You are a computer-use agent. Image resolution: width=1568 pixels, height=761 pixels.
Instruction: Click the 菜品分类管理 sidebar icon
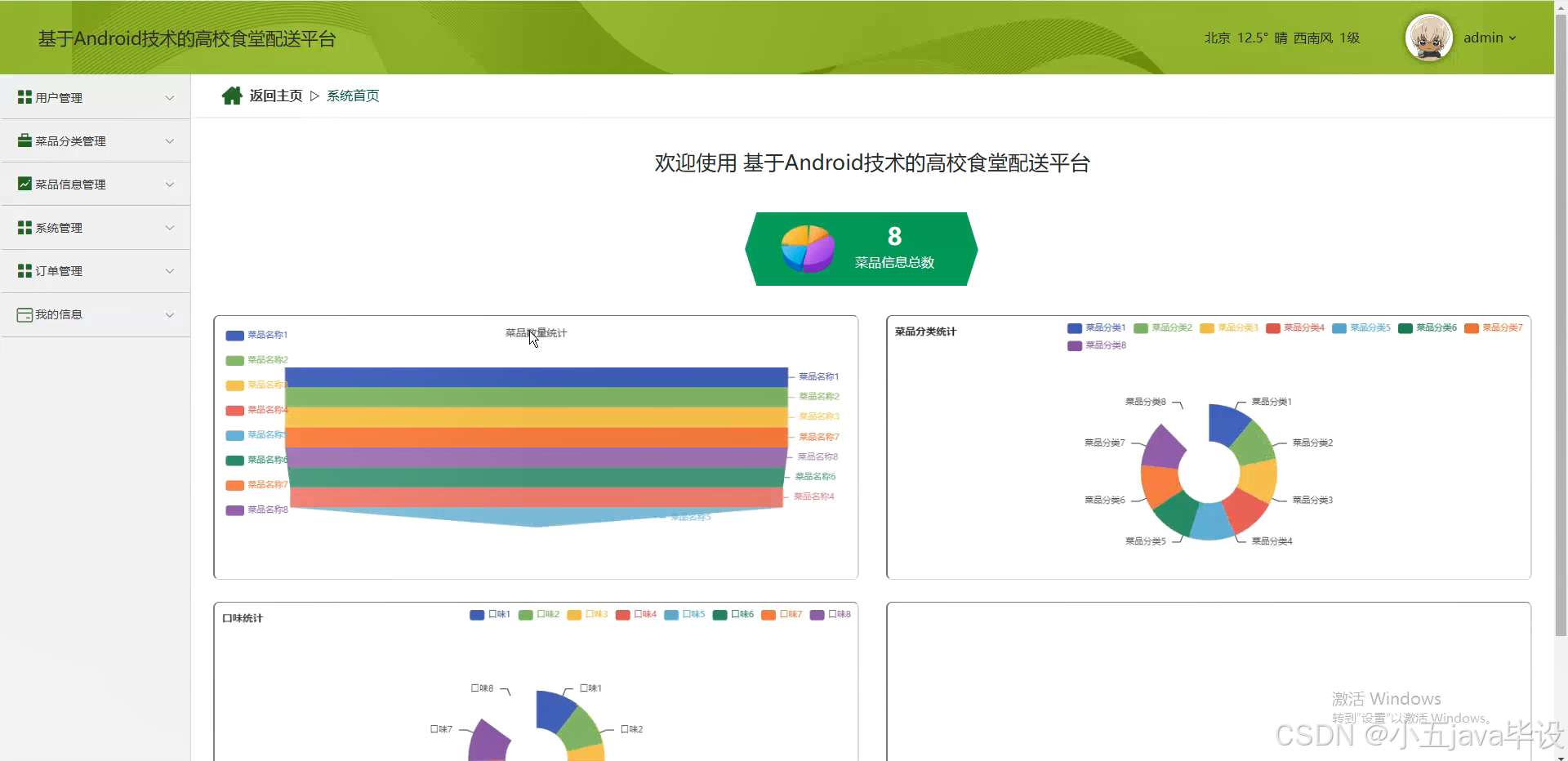click(23, 140)
